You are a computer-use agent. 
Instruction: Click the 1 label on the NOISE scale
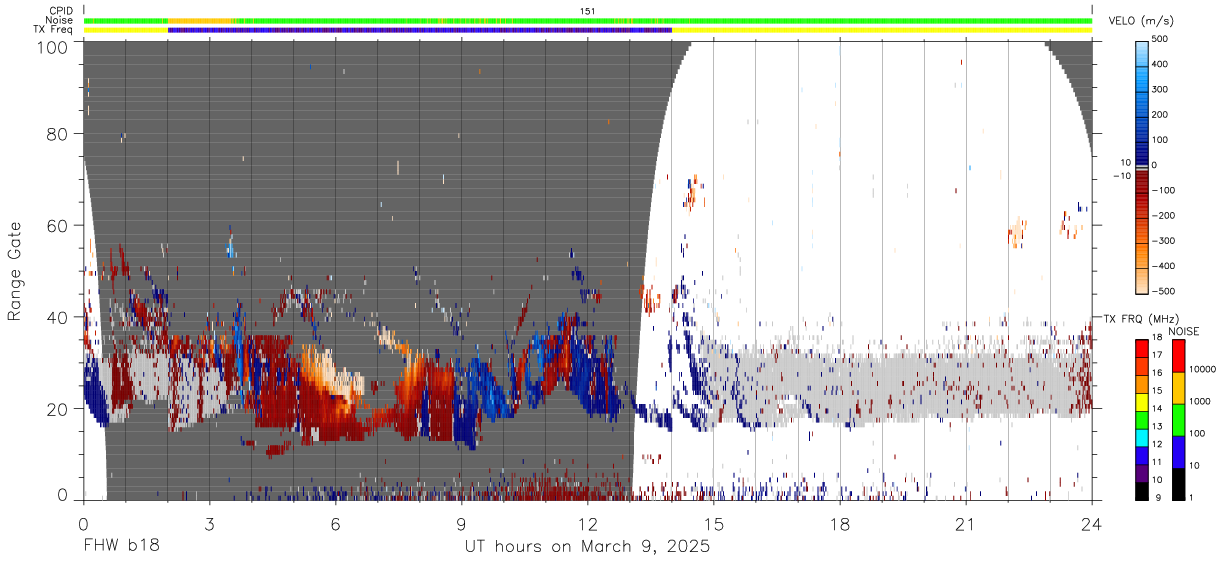(1191, 498)
